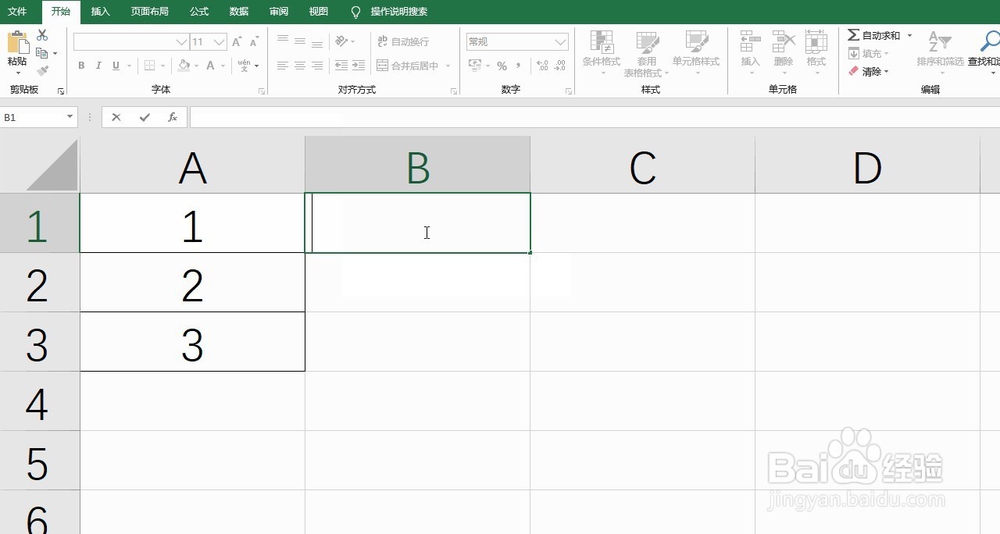The image size is (1000, 534).
Task: Switch to the Insert (插入) tab
Action: [x=100, y=12]
